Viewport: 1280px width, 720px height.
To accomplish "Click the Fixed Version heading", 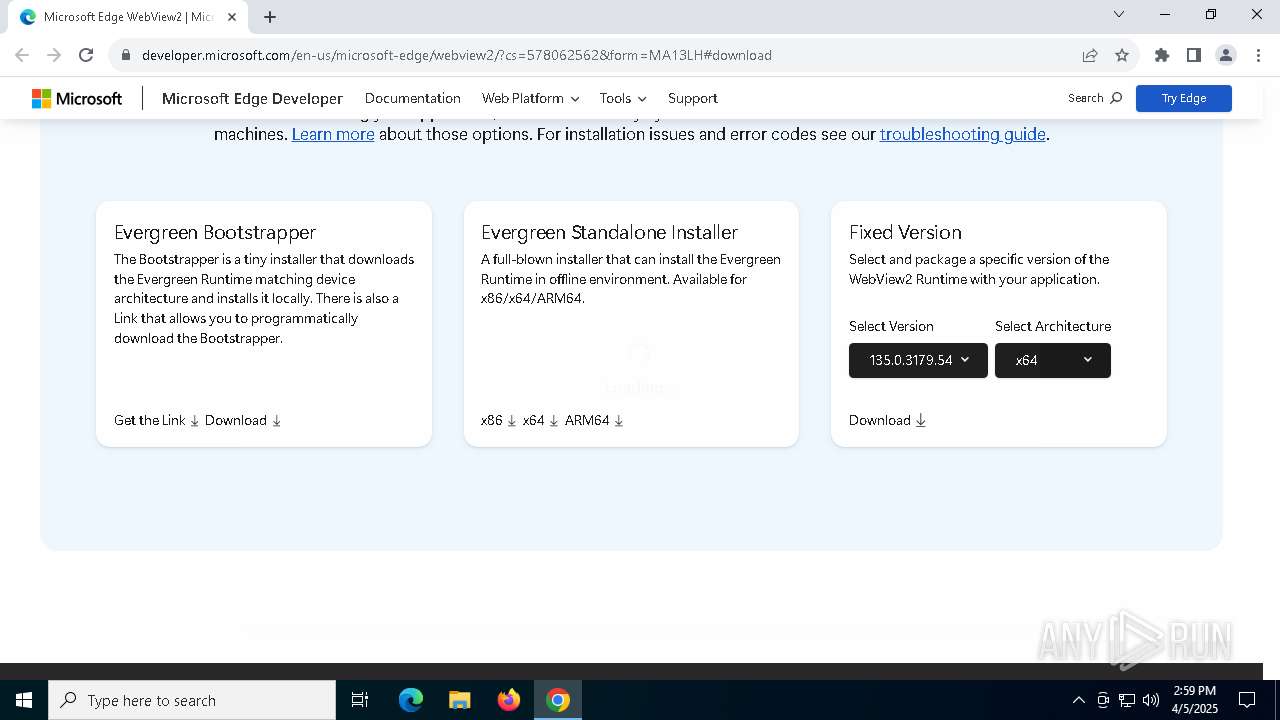I will click(905, 232).
